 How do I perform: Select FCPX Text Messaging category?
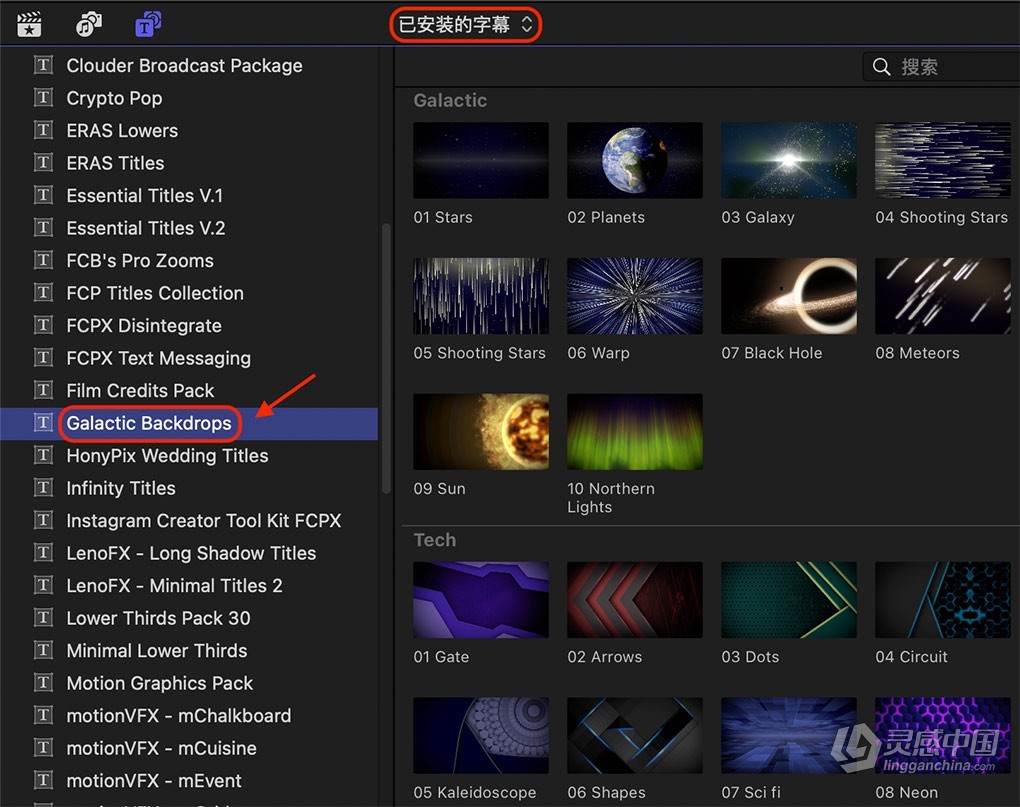point(158,358)
